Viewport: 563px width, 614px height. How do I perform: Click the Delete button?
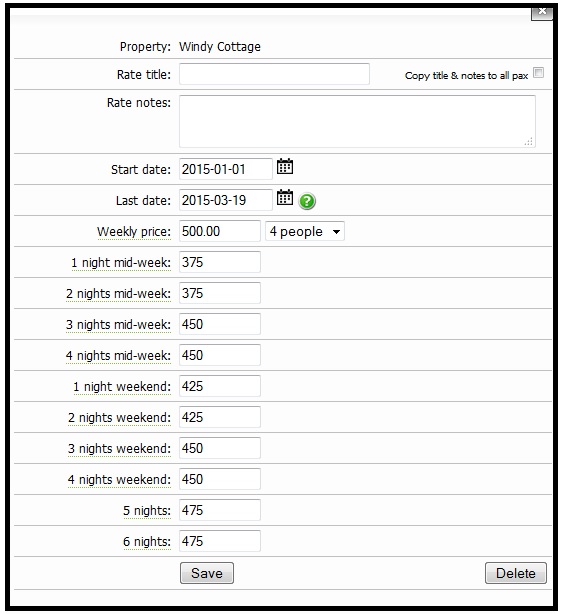click(x=516, y=573)
